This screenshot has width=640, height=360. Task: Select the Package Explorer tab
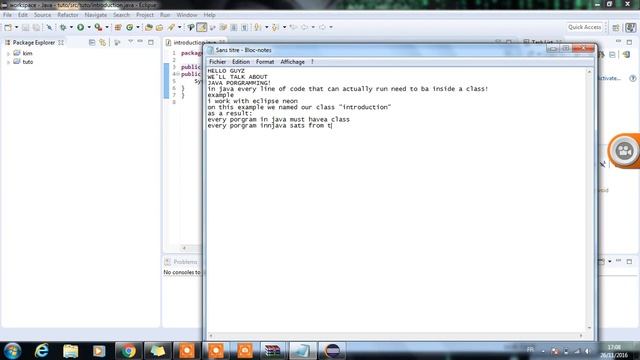pos(33,42)
